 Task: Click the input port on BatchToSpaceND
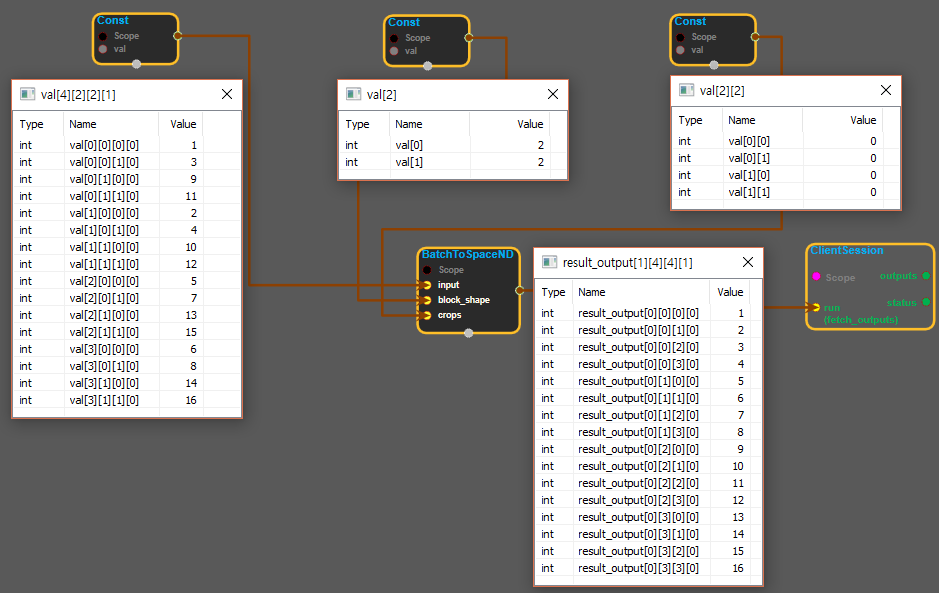428,285
